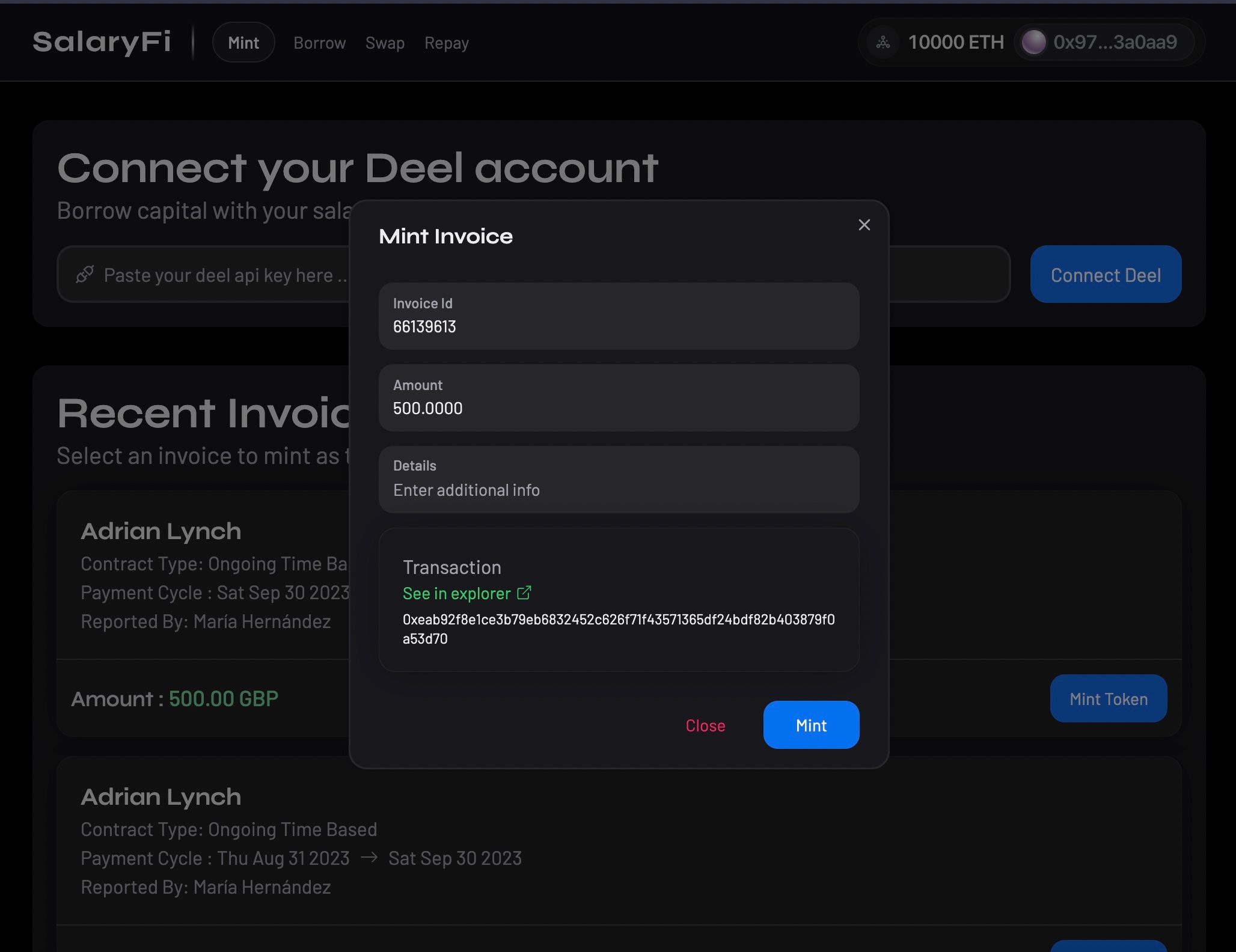Viewport: 1236px width, 952px height.
Task: Click the link icon in the API key field
Action: pyautogui.click(x=85, y=275)
